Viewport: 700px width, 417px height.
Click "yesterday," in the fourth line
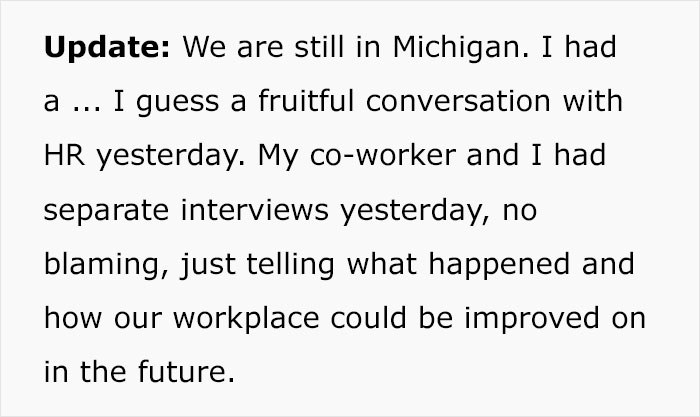415,210
